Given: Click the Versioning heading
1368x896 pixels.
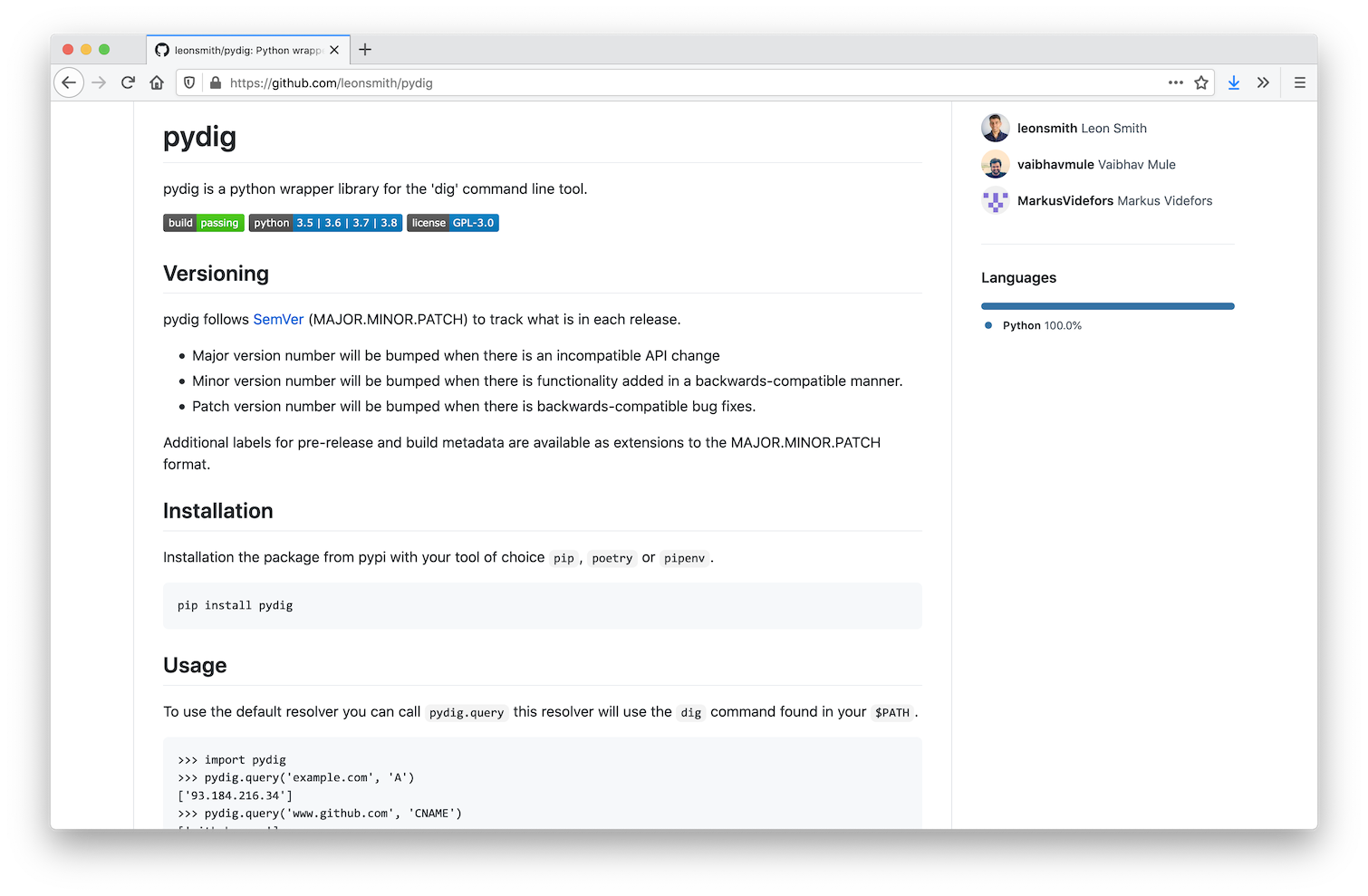Looking at the screenshot, I should (x=216, y=274).
